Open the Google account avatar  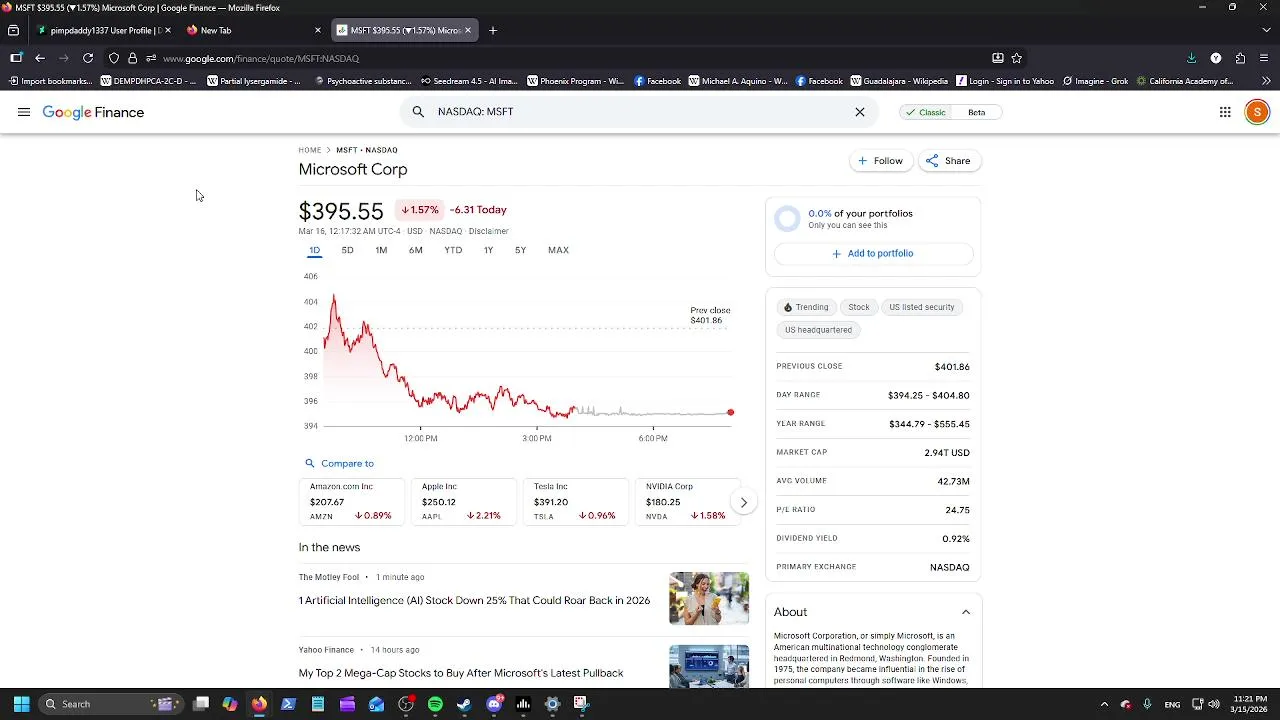[x=1257, y=112]
